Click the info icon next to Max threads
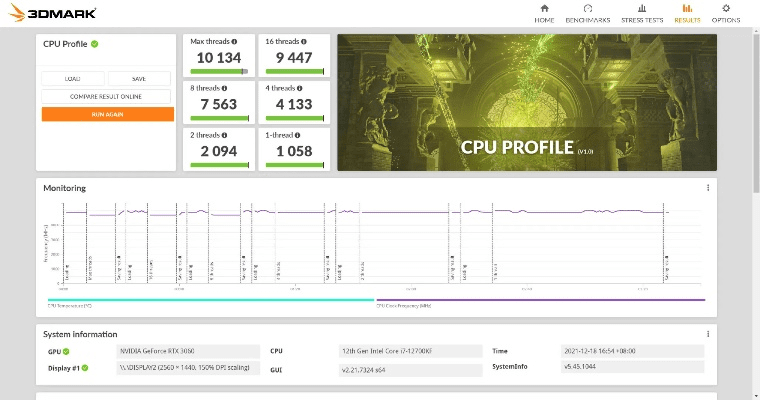 point(235,42)
